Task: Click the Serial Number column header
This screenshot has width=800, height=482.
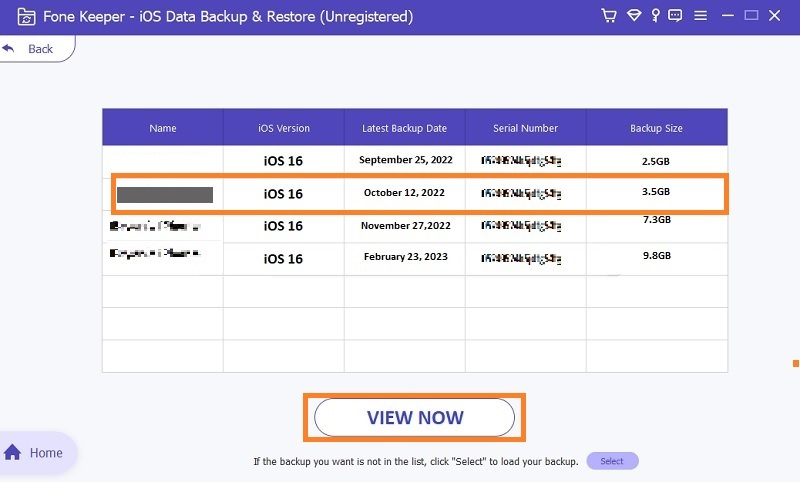Action: click(525, 128)
